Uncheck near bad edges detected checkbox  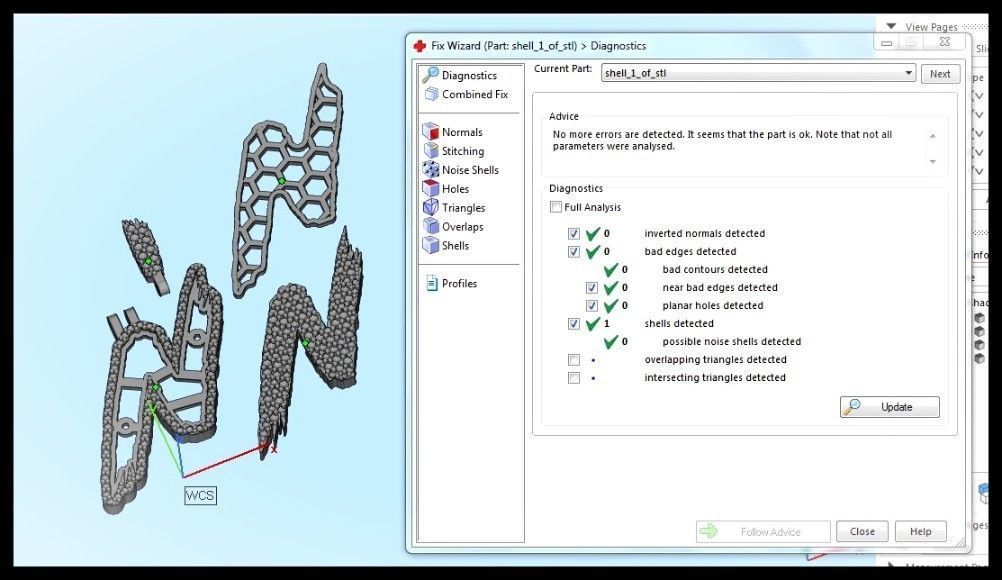coord(592,287)
